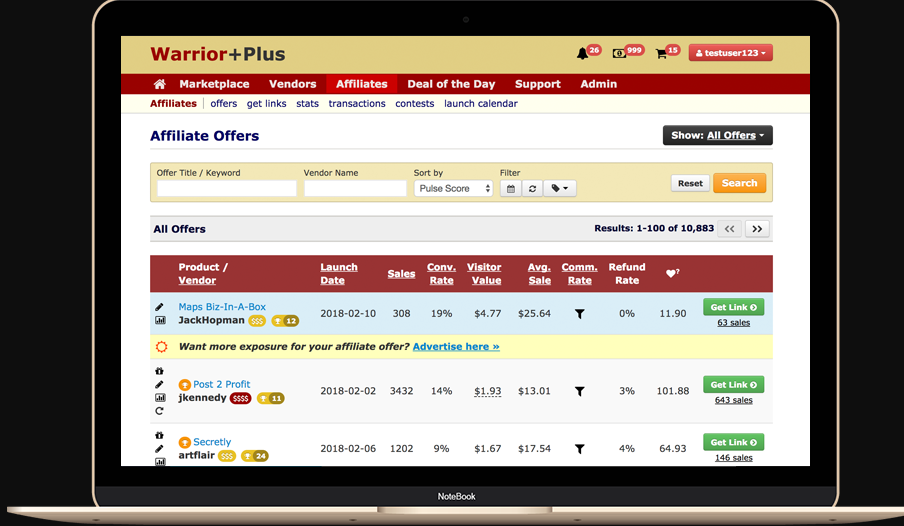The image size is (904, 526).
Task: Focus the Offer Title / Keyword field
Action: coord(227,189)
